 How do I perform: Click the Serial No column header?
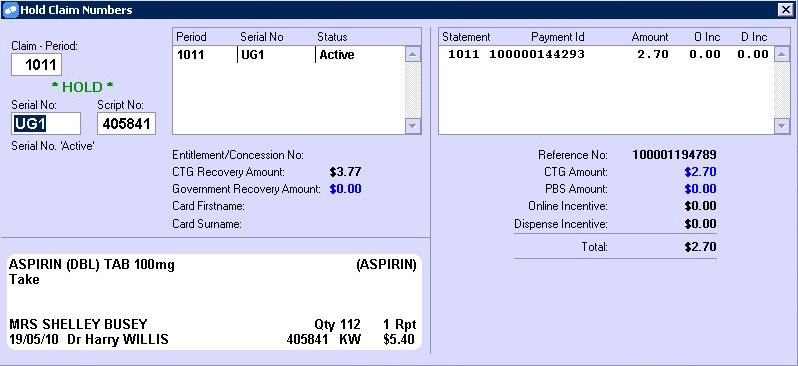[262, 37]
